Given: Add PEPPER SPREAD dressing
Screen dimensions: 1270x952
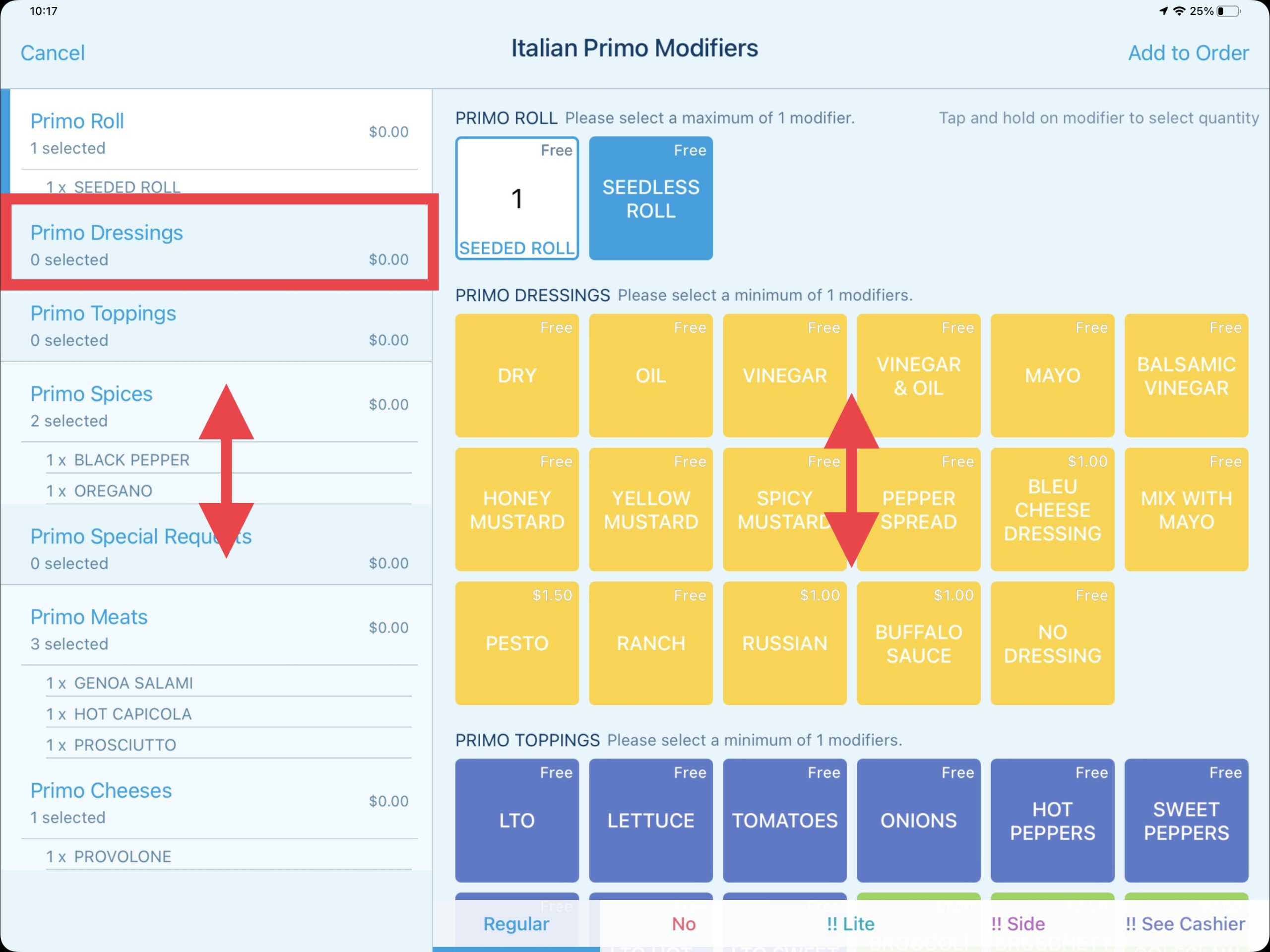Looking at the screenshot, I should (918, 508).
